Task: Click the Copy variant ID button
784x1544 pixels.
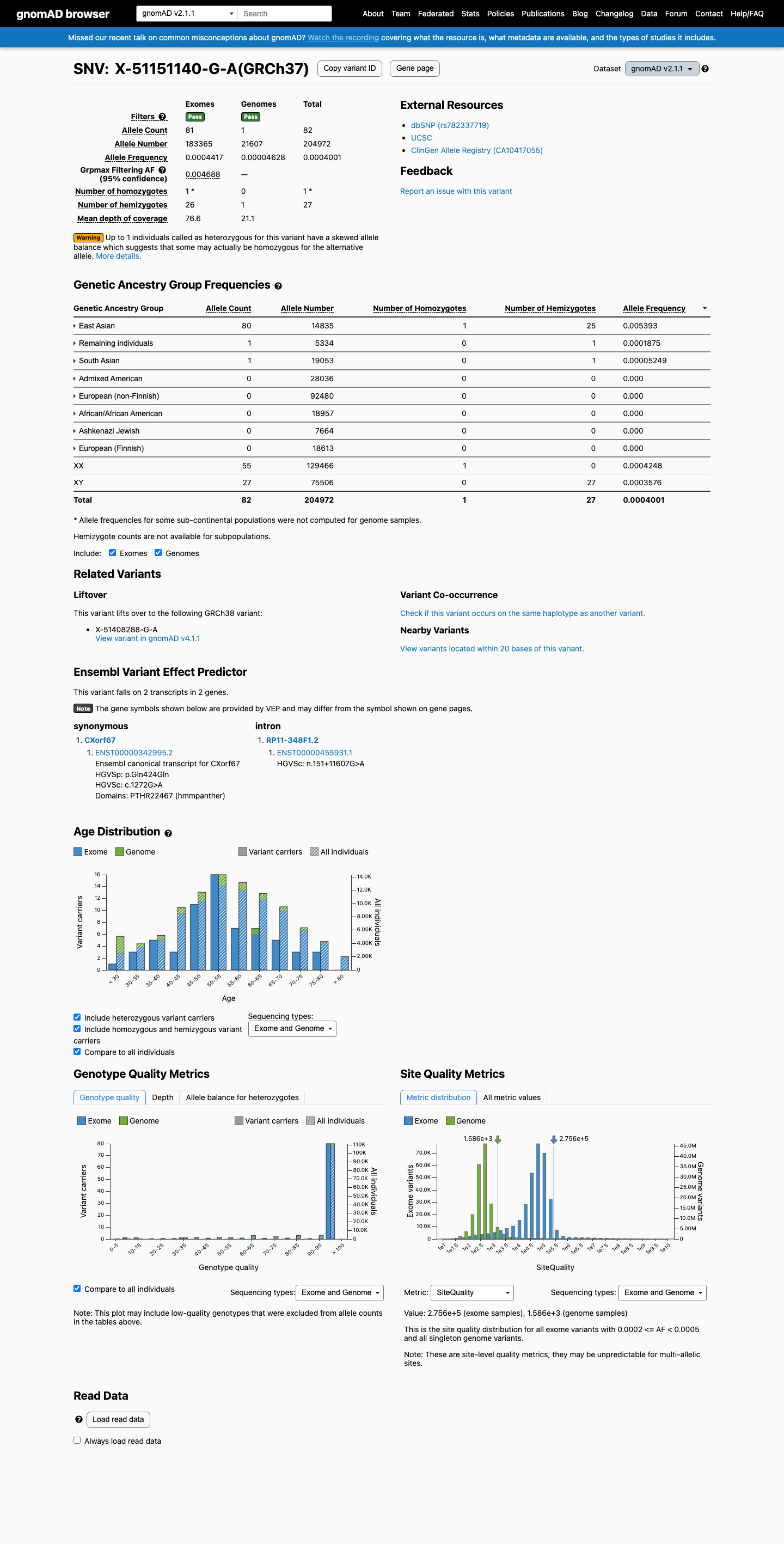Action: click(x=350, y=68)
